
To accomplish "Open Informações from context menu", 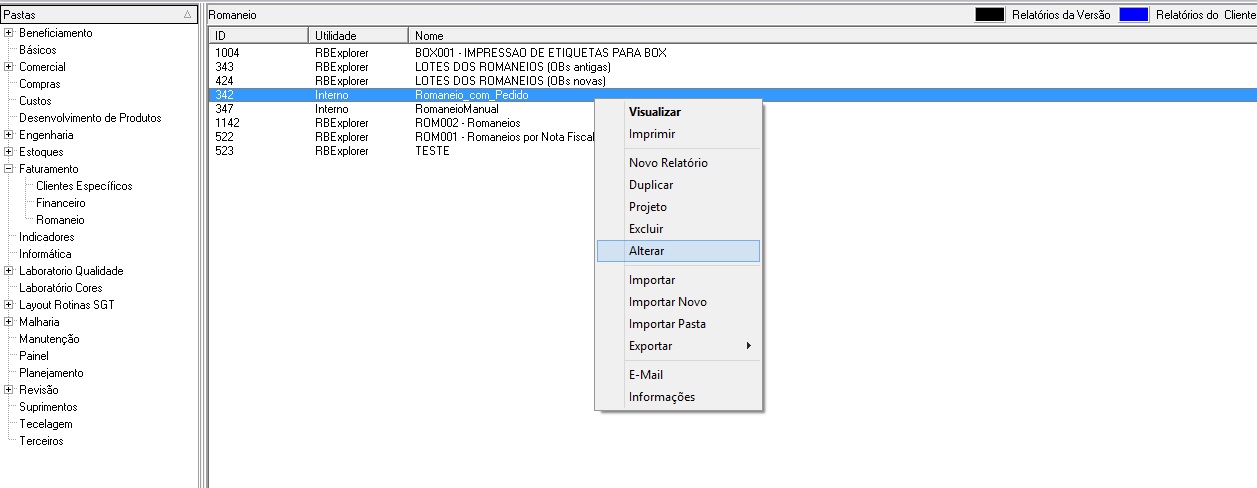I will pyautogui.click(x=661, y=397).
